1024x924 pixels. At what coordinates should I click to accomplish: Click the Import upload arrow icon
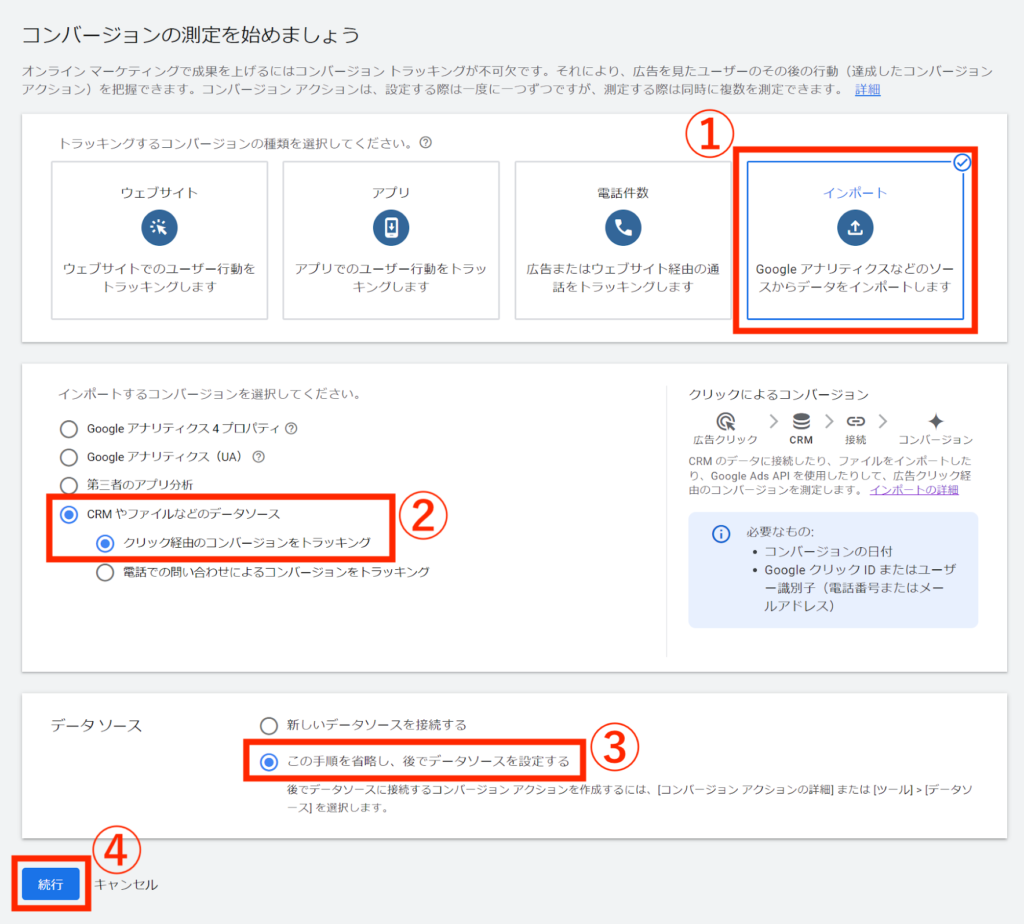[x=855, y=228]
